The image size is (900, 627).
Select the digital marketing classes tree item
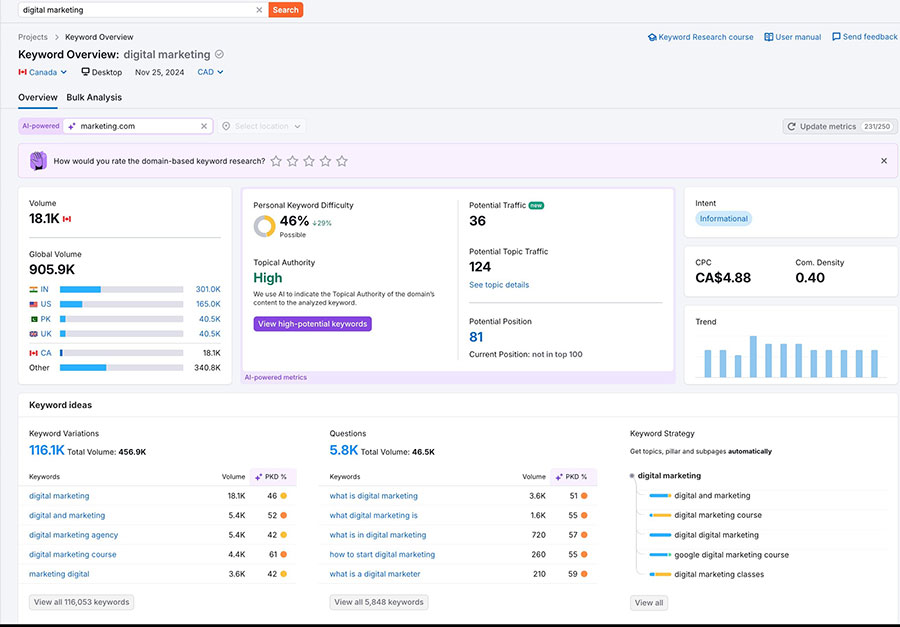click(719, 575)
